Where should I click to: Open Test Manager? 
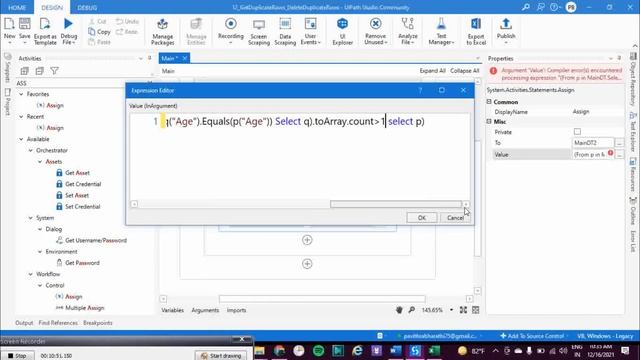point(441,31)
